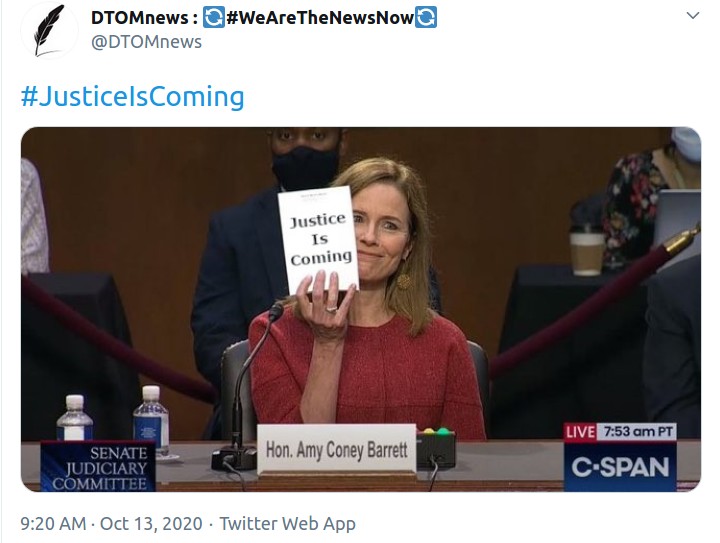Click the 7:53 am PT time overlay
The height and width of the screenshot is (543, 720).
[637, 432]
